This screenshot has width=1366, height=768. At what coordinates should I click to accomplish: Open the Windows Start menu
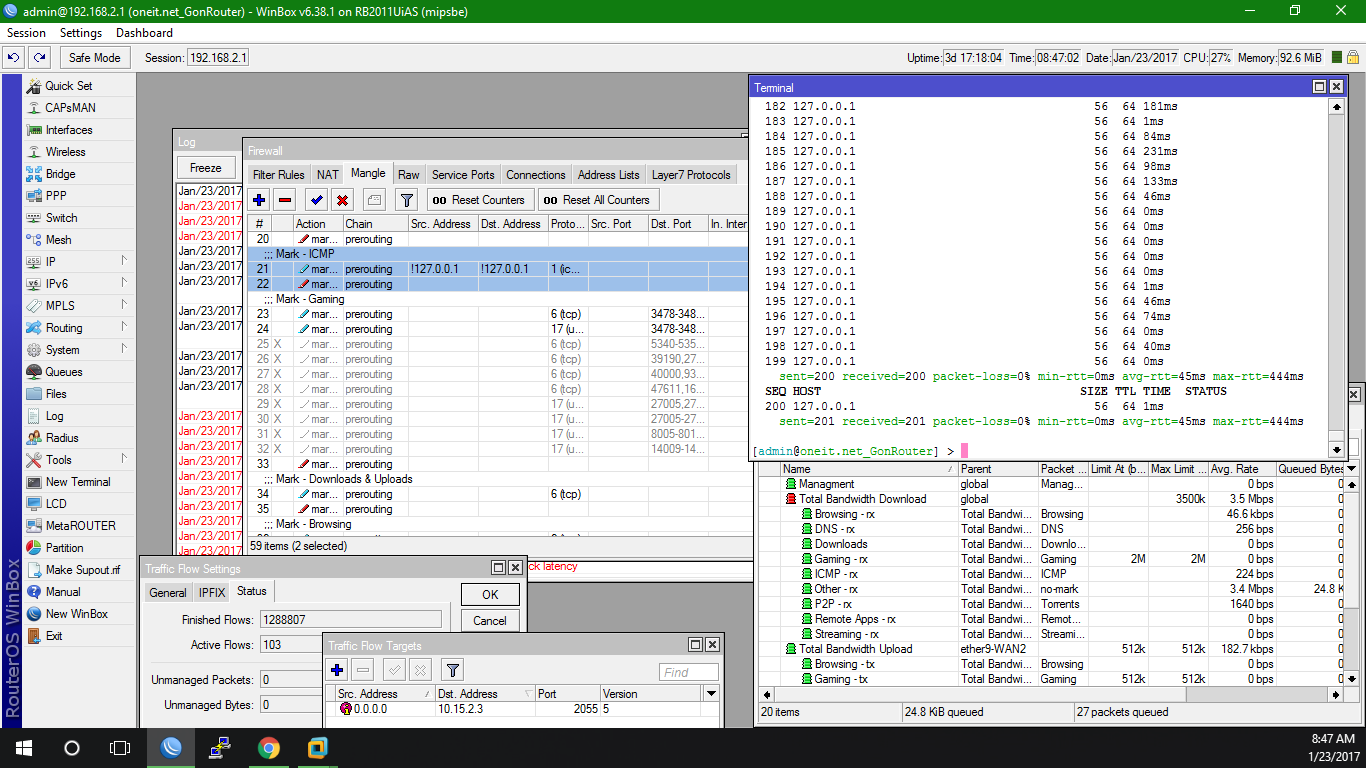tap(24, 748)
